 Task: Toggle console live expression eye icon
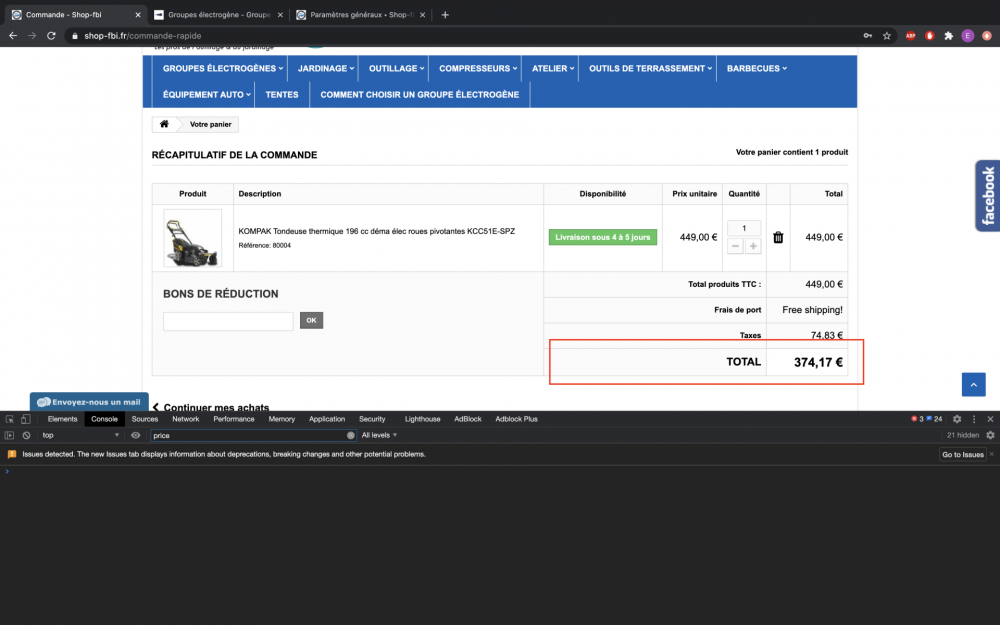[x=135, y=436]
